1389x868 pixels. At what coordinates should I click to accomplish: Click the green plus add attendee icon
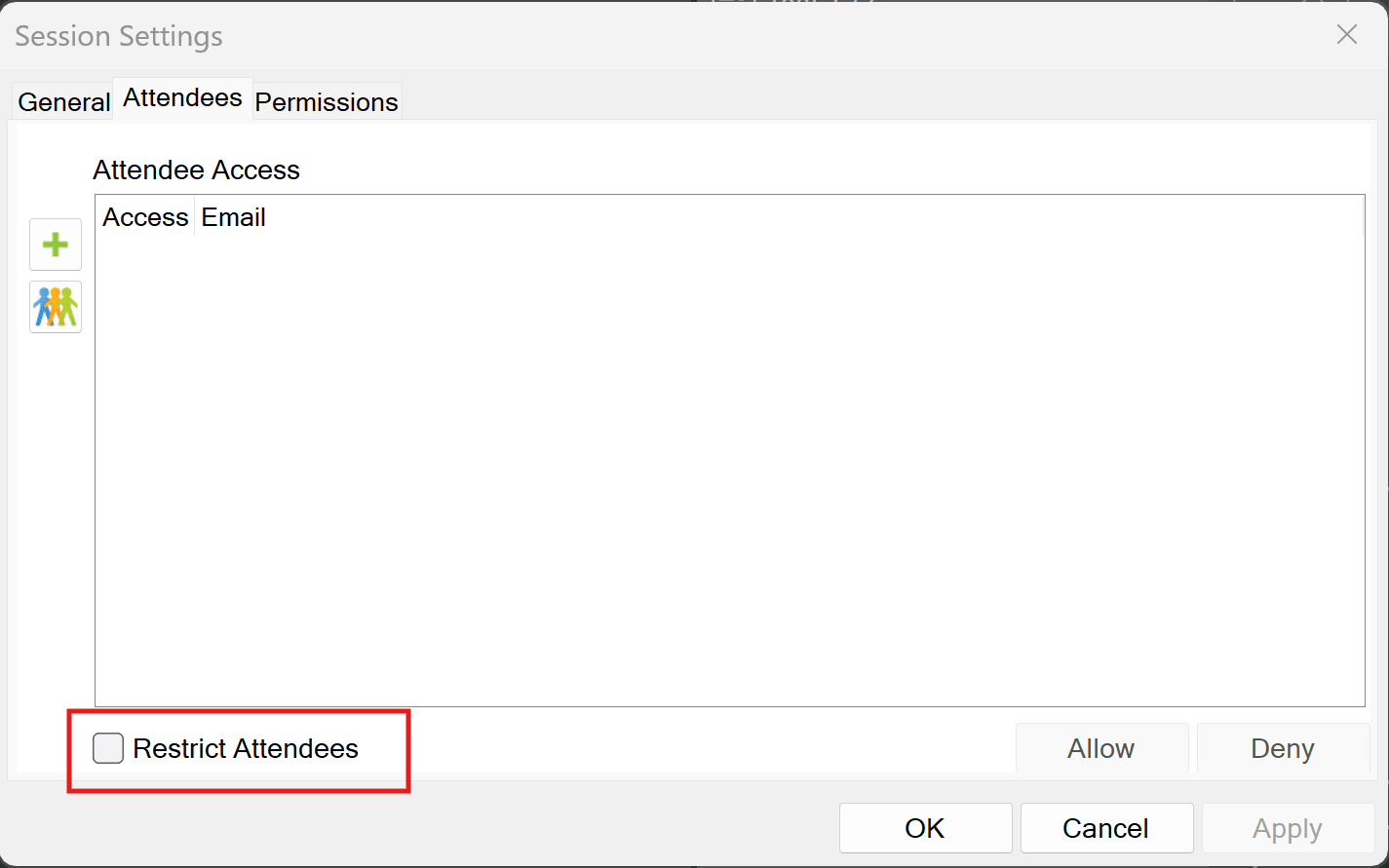[x=56, y=245]
